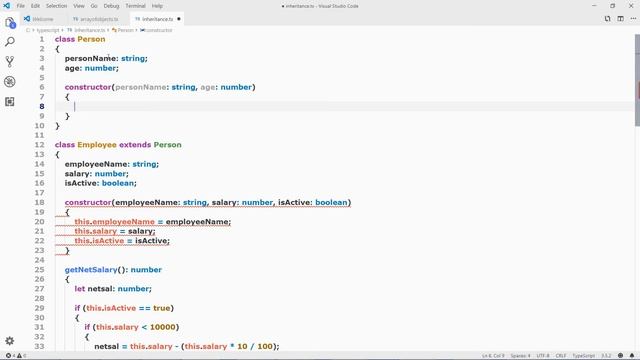Click the warnings triangle in status bar
Viewport: 640px width, 360px height.
pos(19,356)
